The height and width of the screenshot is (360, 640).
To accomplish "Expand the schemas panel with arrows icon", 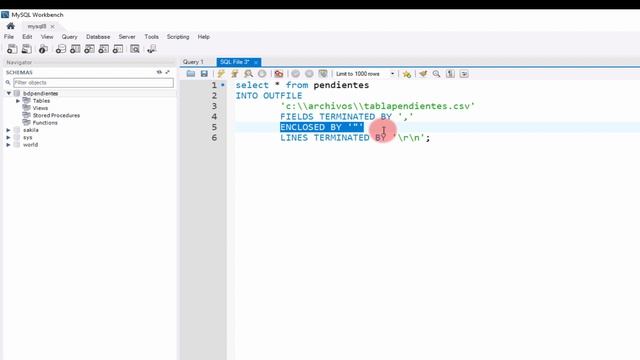I will (x=167, y=72).
